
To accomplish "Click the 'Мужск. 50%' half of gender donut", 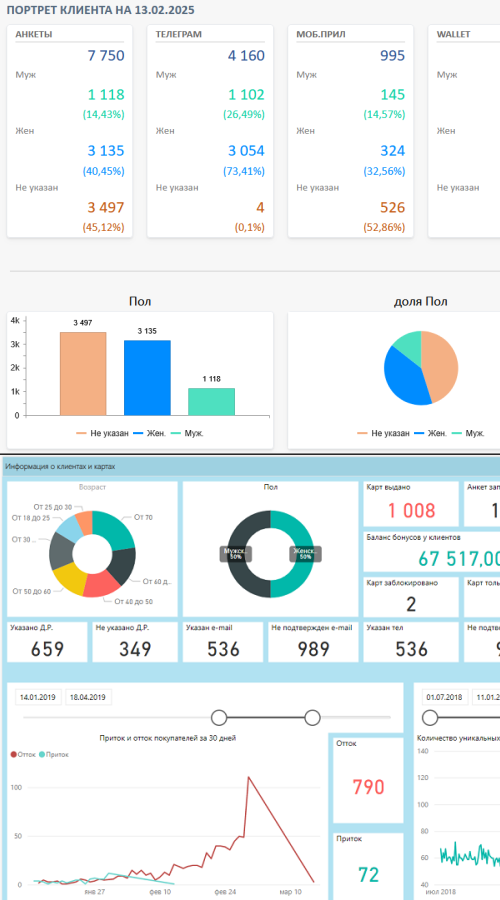I will pyautogui.click(x=237, y=554).
